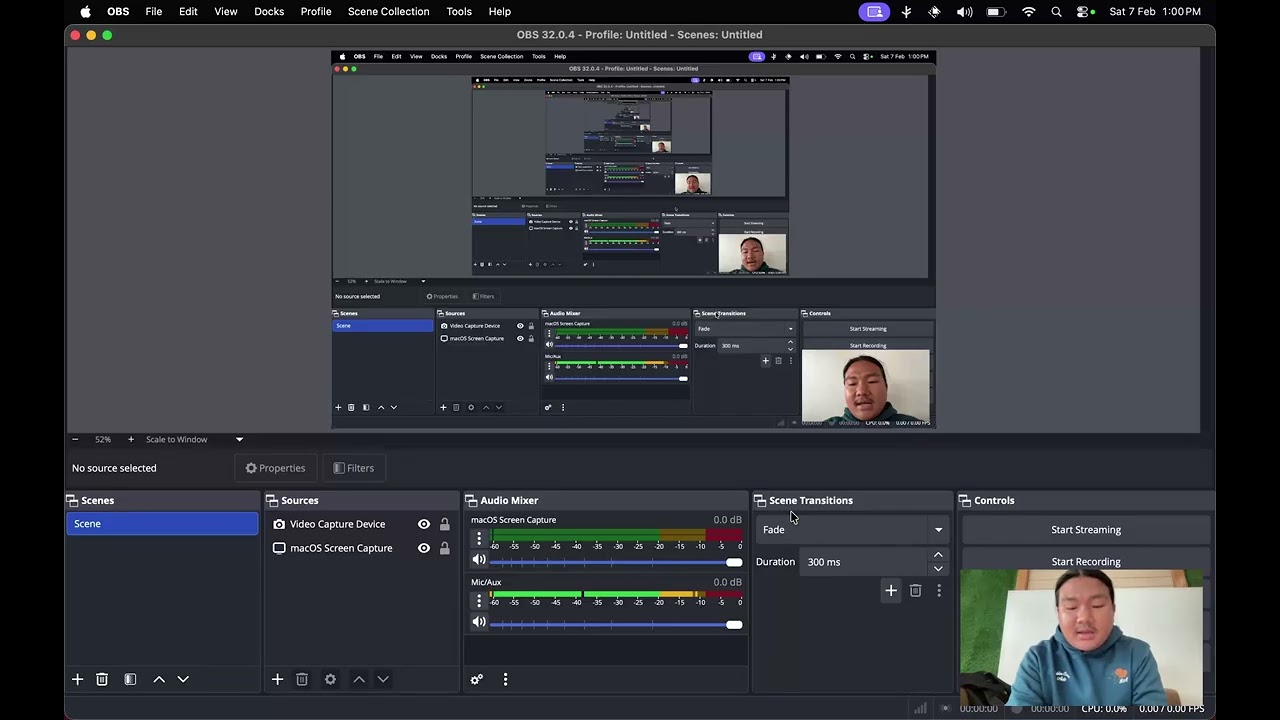The image size is (1280, 720).
Task: Open the OBS application menu
Action: pyautogui.click(x=118, y=12)
